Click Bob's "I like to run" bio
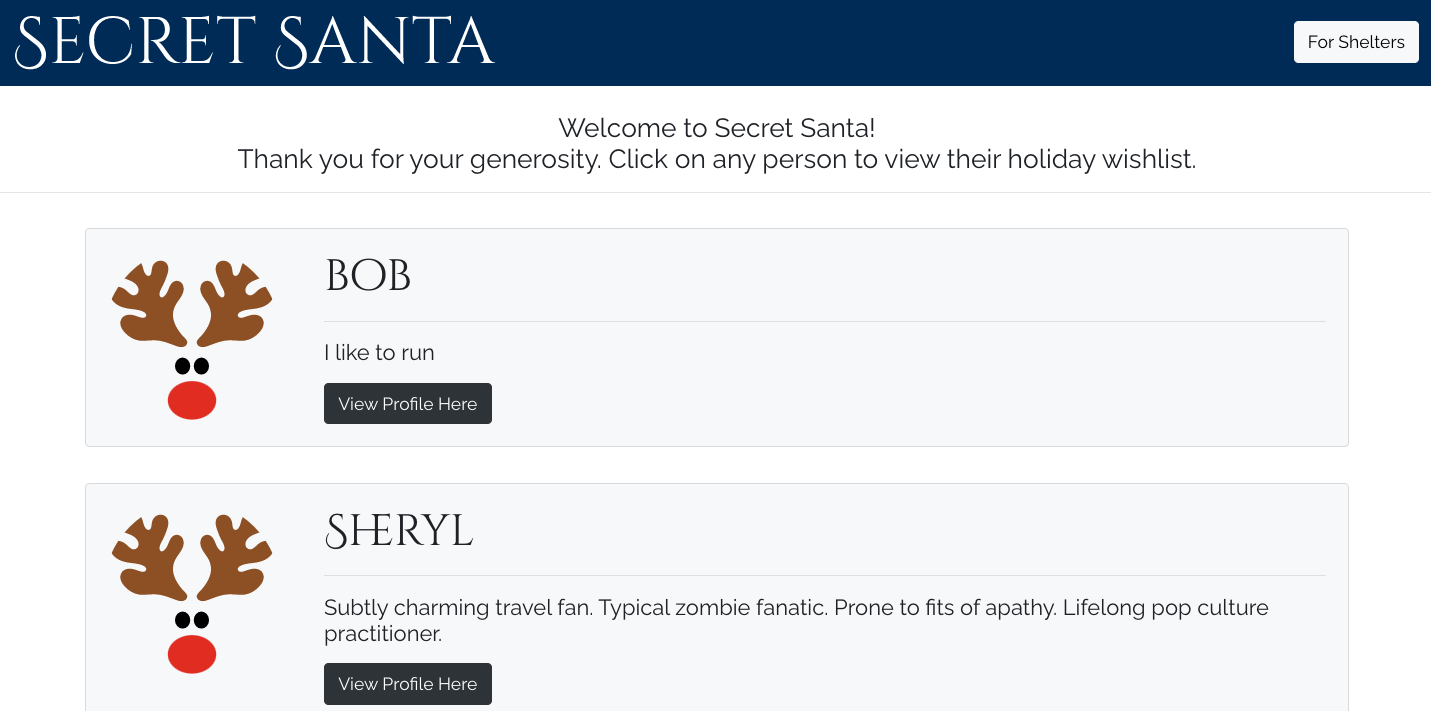 click(379, 352)
